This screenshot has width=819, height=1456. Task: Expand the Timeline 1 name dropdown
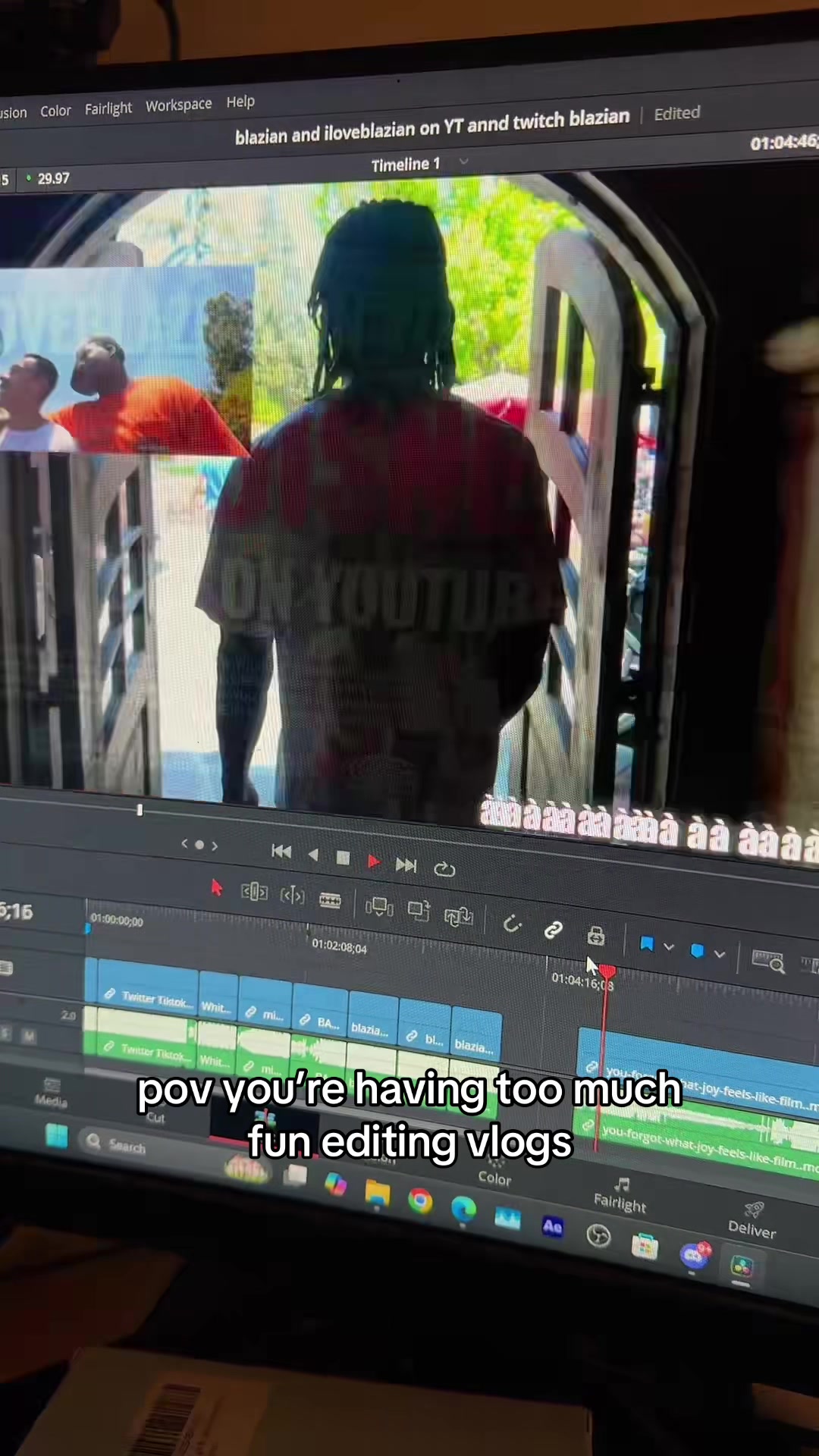click(464, 162)
